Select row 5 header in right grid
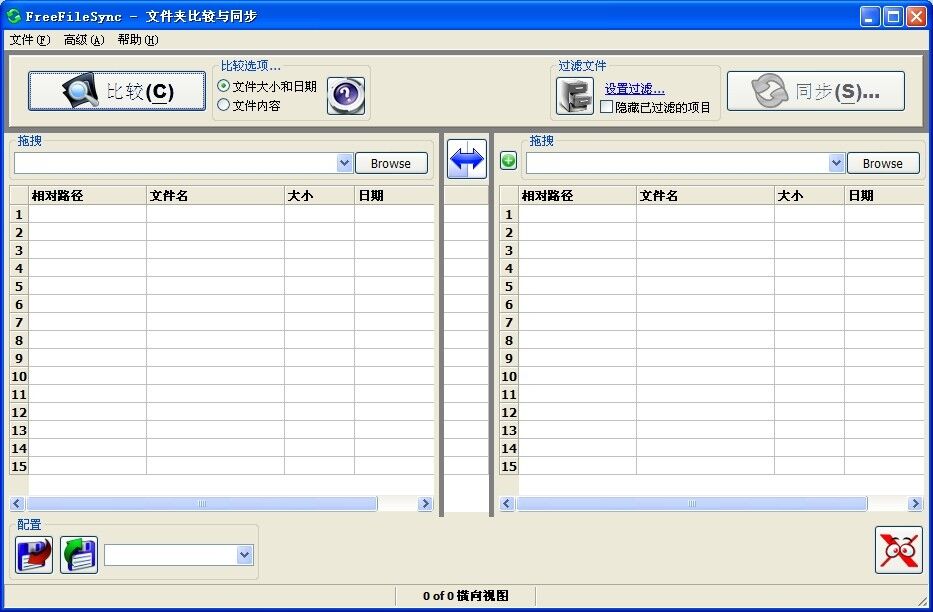Screen dimensions: 933x612 509,286
